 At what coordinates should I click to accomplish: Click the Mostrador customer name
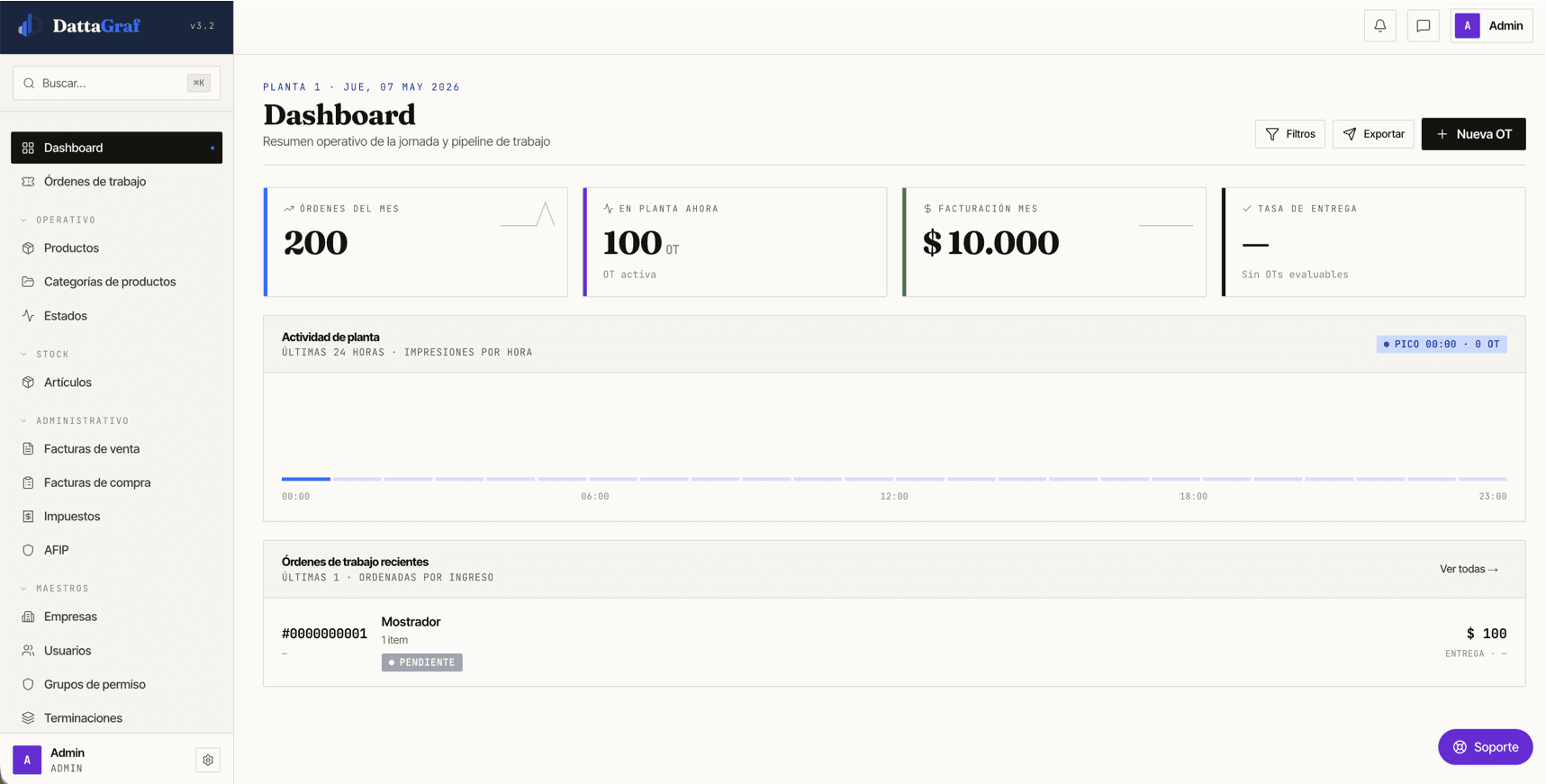pos(411,622)
